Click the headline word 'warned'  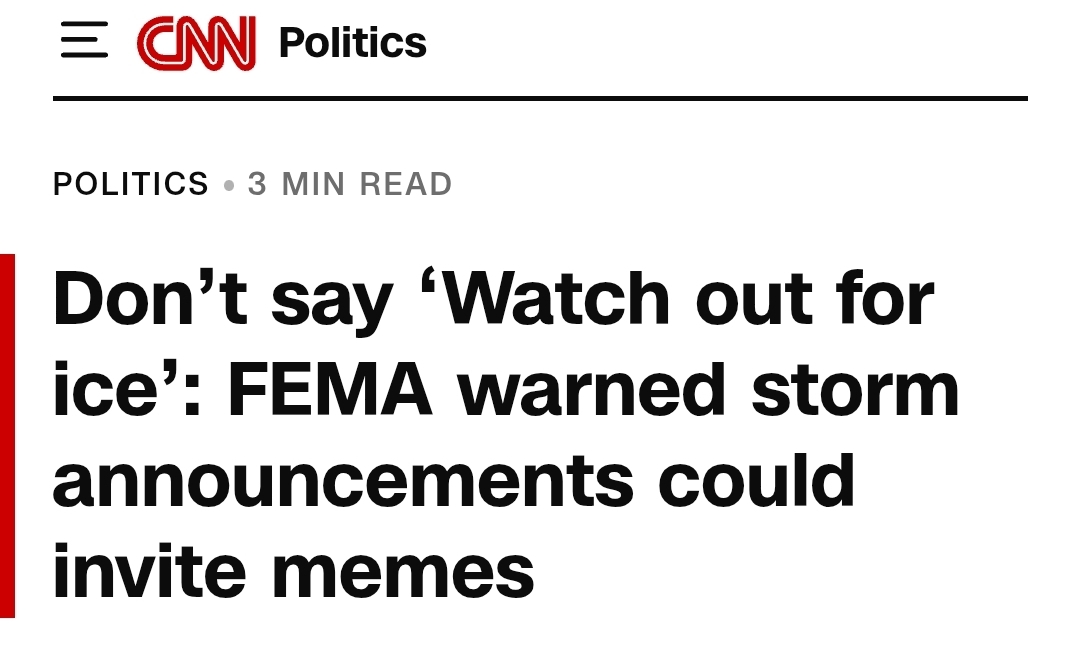point(592,390)
